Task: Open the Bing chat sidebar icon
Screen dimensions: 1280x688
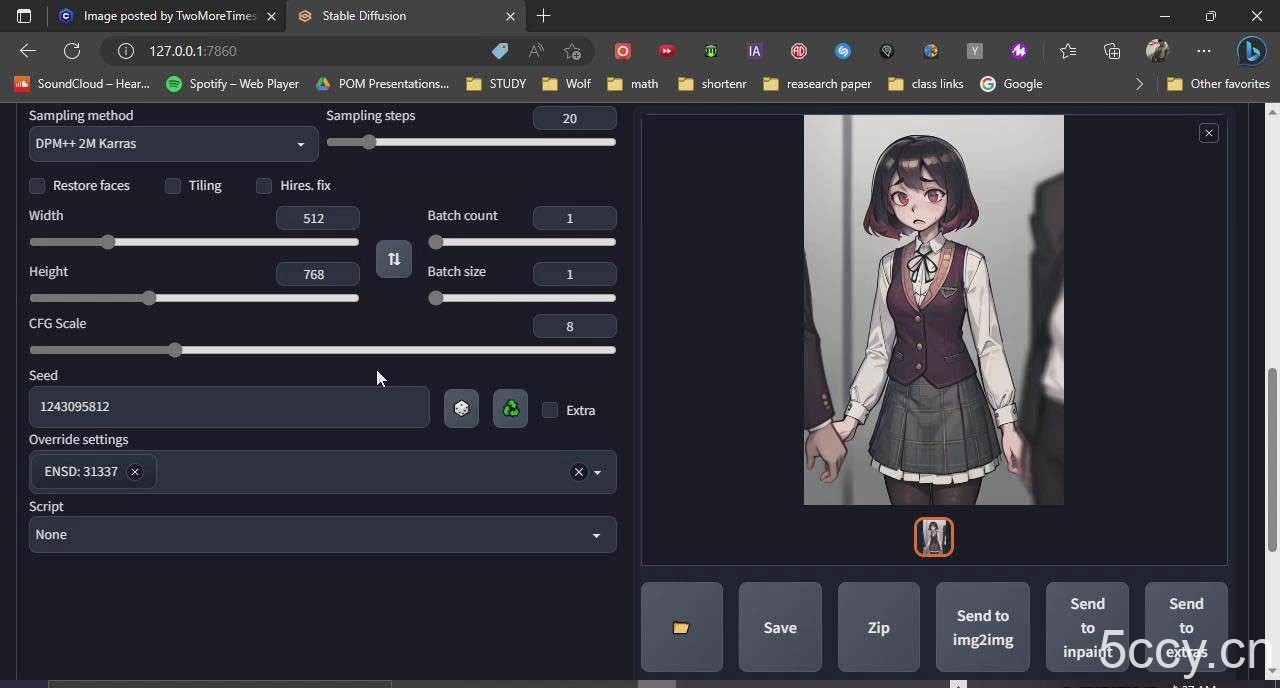Action: pyautogui.click(x=1251, y=51)
